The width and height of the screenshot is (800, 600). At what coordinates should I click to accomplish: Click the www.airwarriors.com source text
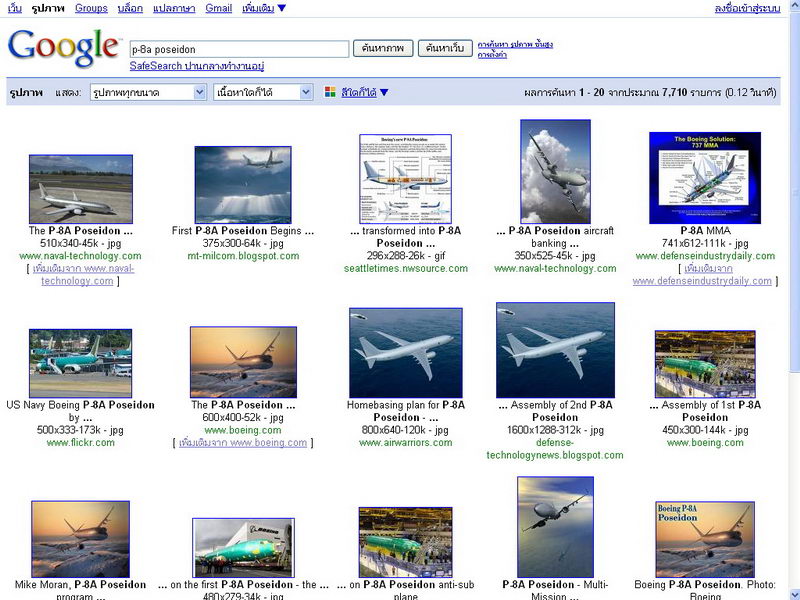(x=406, y=442)
